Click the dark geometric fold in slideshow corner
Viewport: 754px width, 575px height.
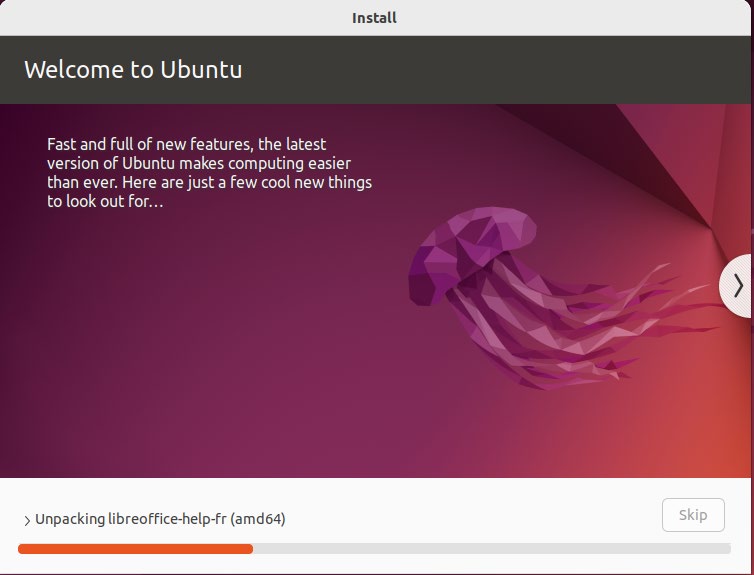click(625, 154)
